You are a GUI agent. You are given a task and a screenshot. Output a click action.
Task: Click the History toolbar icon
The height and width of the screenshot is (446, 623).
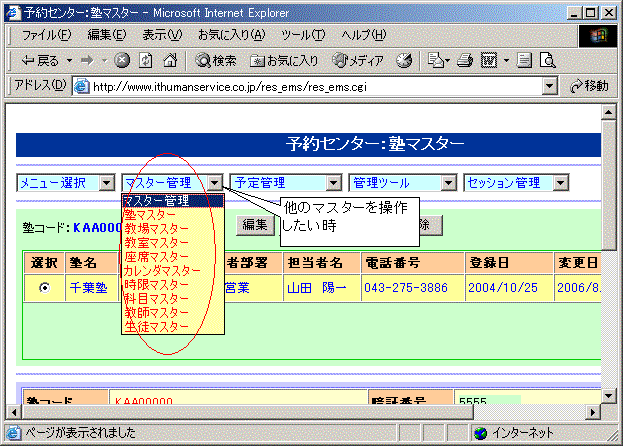tap(404, 60)
